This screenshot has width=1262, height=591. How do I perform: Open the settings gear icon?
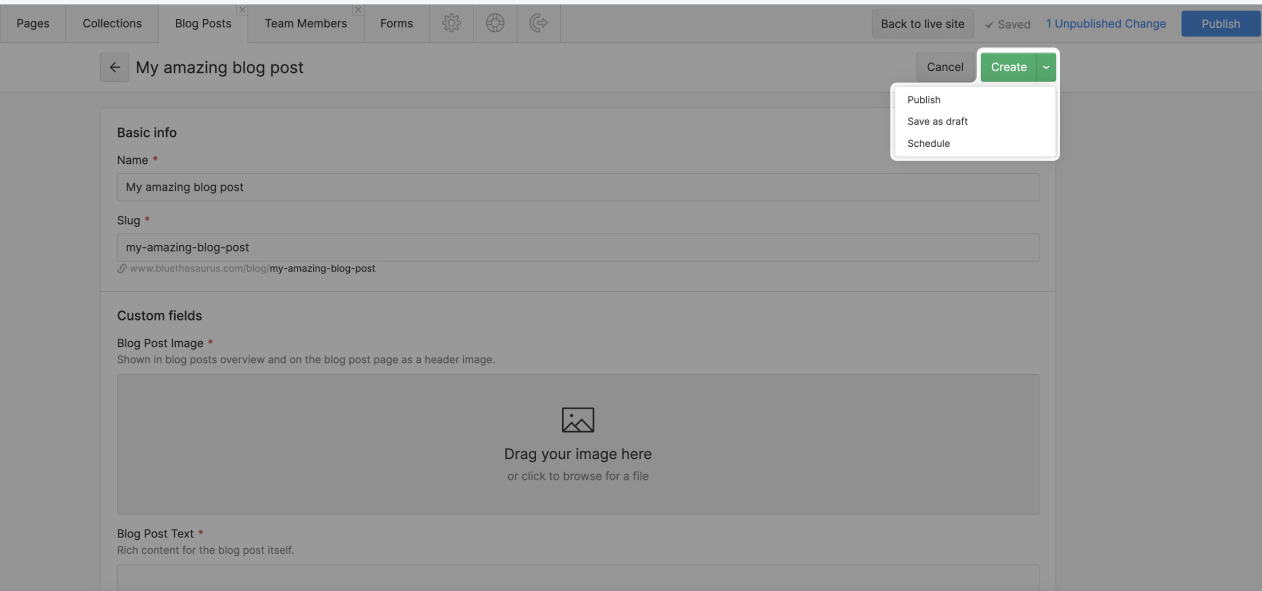click(451, 23)
